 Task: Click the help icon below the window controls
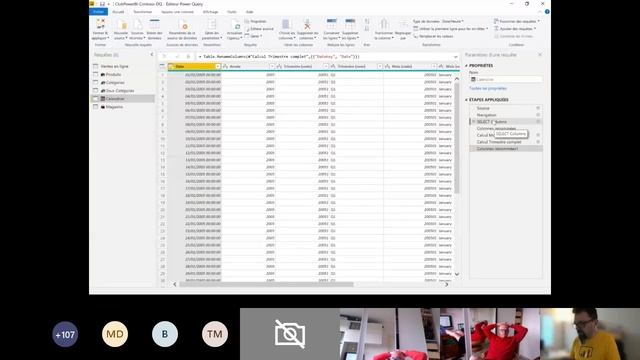547,12
